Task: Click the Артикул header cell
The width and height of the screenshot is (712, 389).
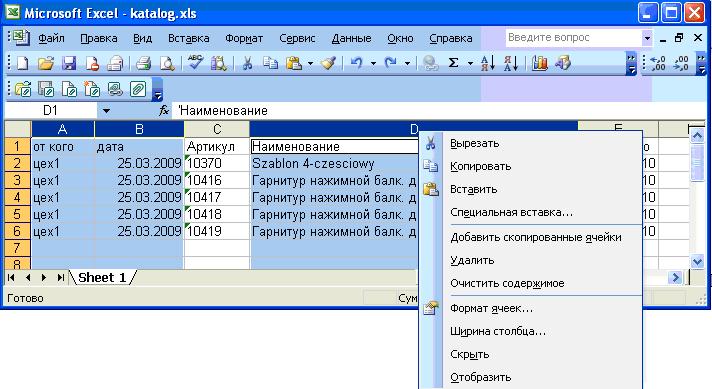Action: [217, 147]
